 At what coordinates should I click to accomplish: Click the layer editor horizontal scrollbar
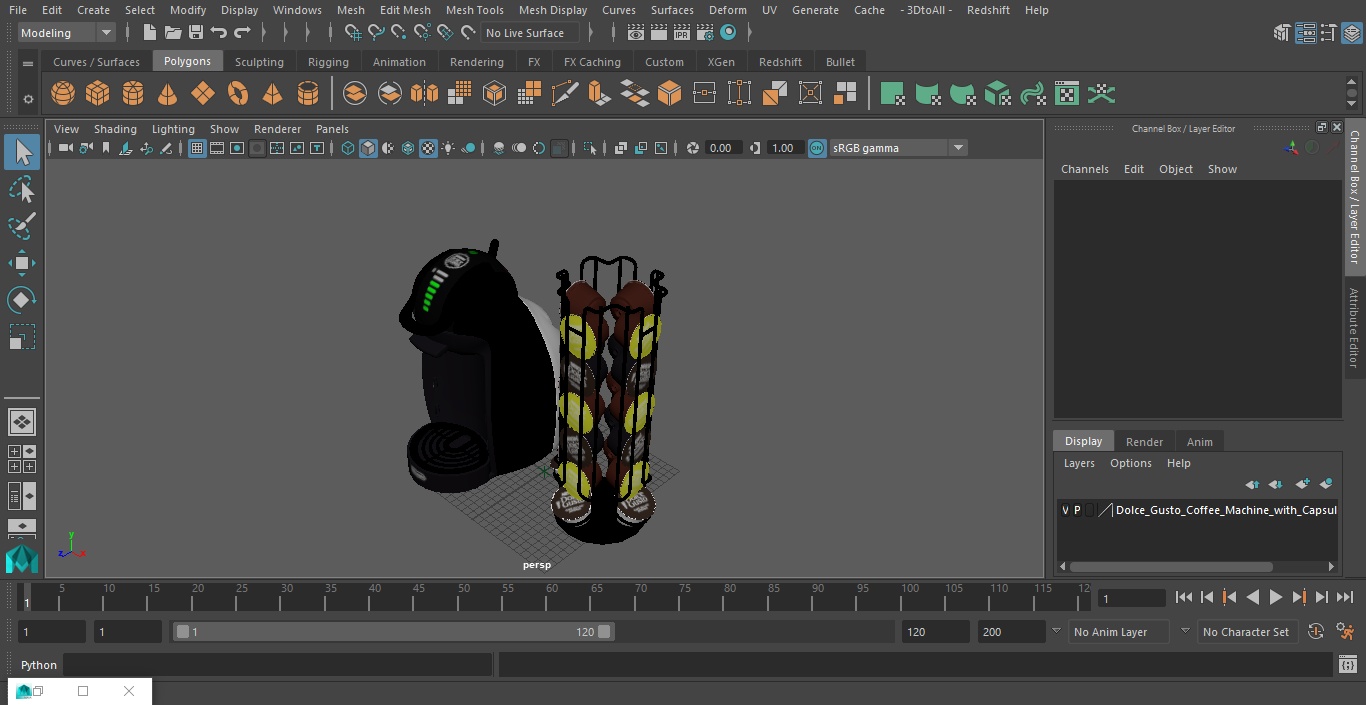(1170, 566)
